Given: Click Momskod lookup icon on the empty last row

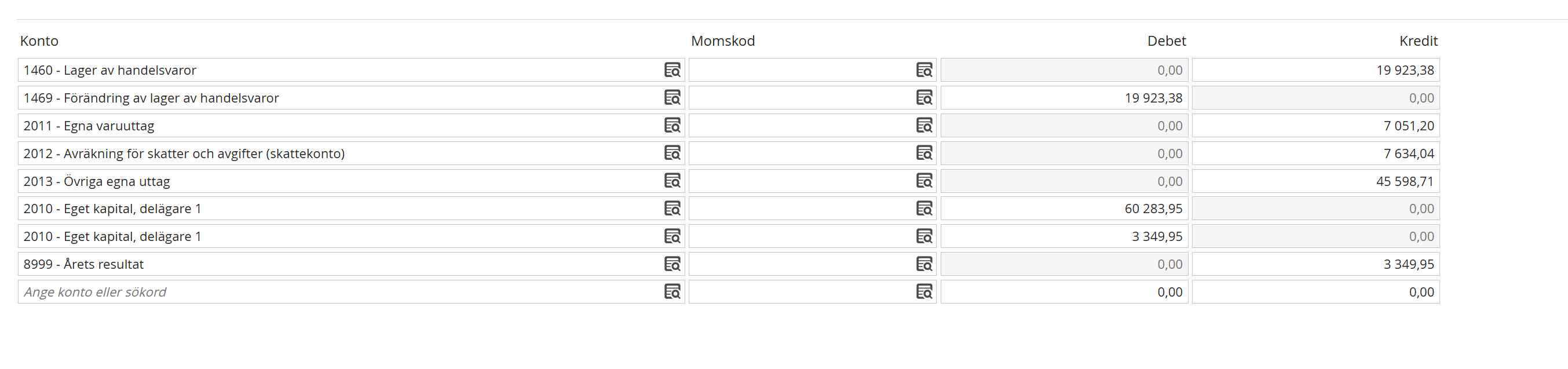Looking at the screenshot, I should coord(924,292).
